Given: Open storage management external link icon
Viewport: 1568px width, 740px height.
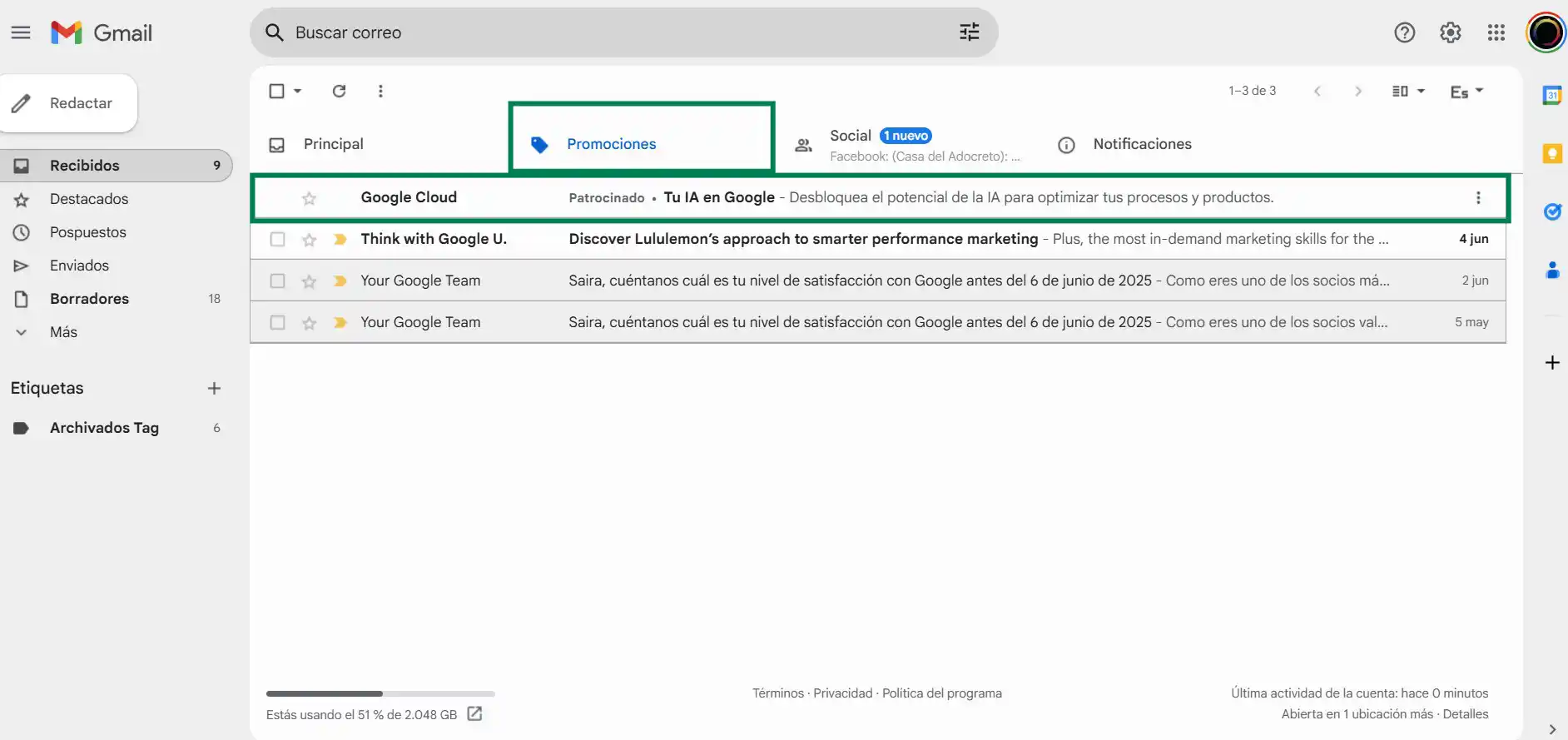Looking at the screenshot, I should pos(474,713).
